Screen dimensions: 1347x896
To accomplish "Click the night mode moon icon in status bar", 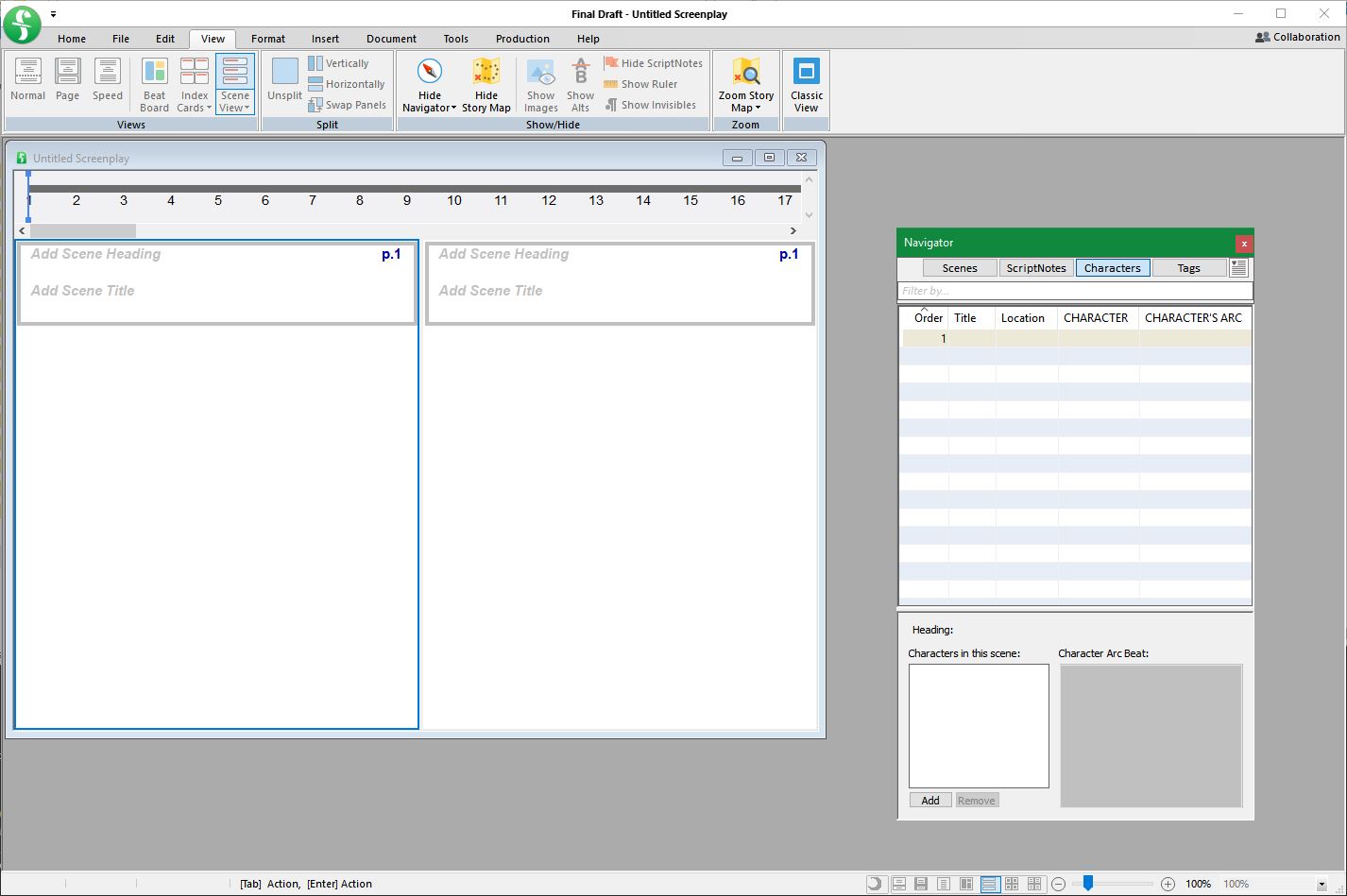I will [876, 884].
